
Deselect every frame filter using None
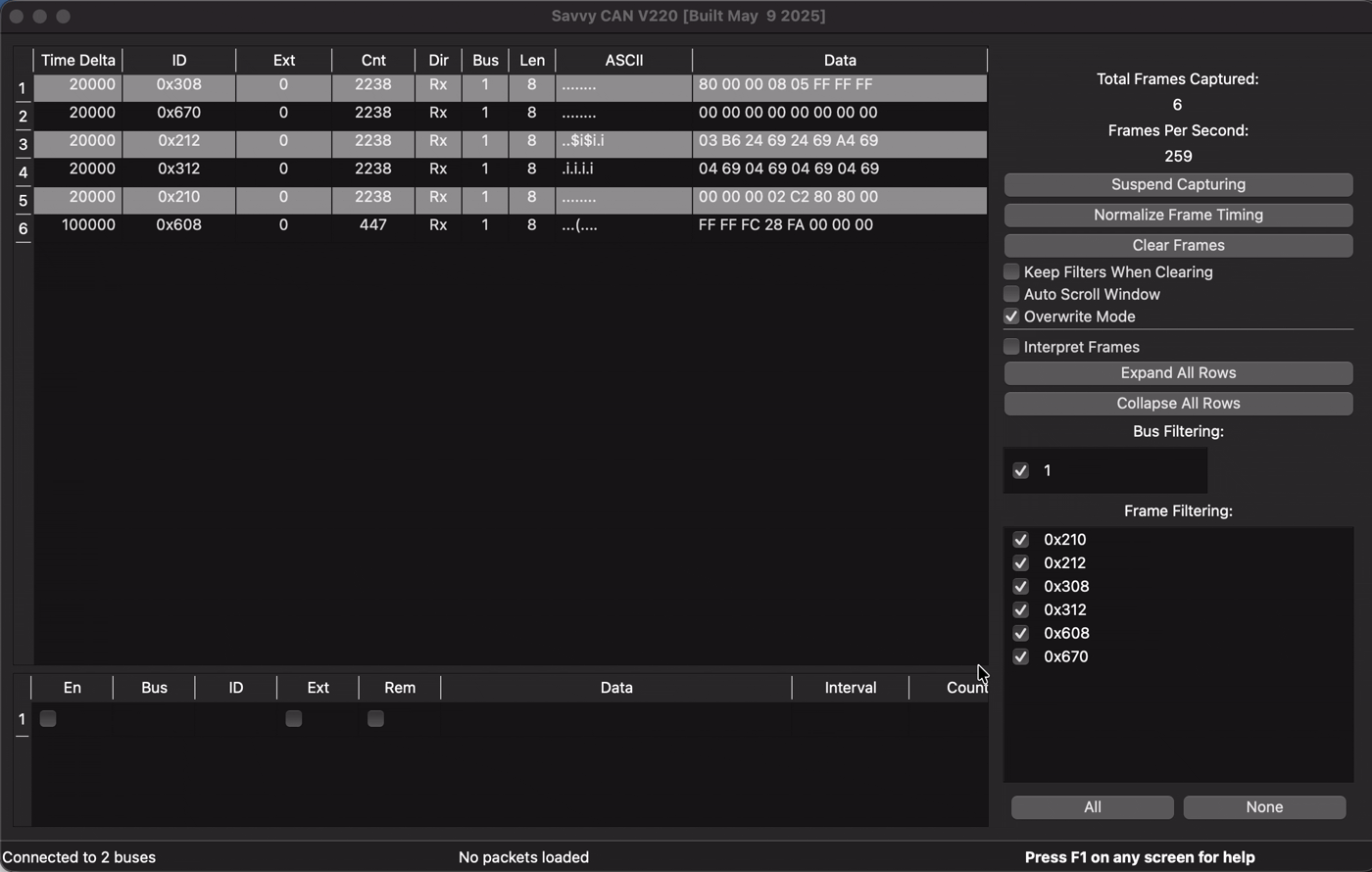click(x=1264, y=807)
